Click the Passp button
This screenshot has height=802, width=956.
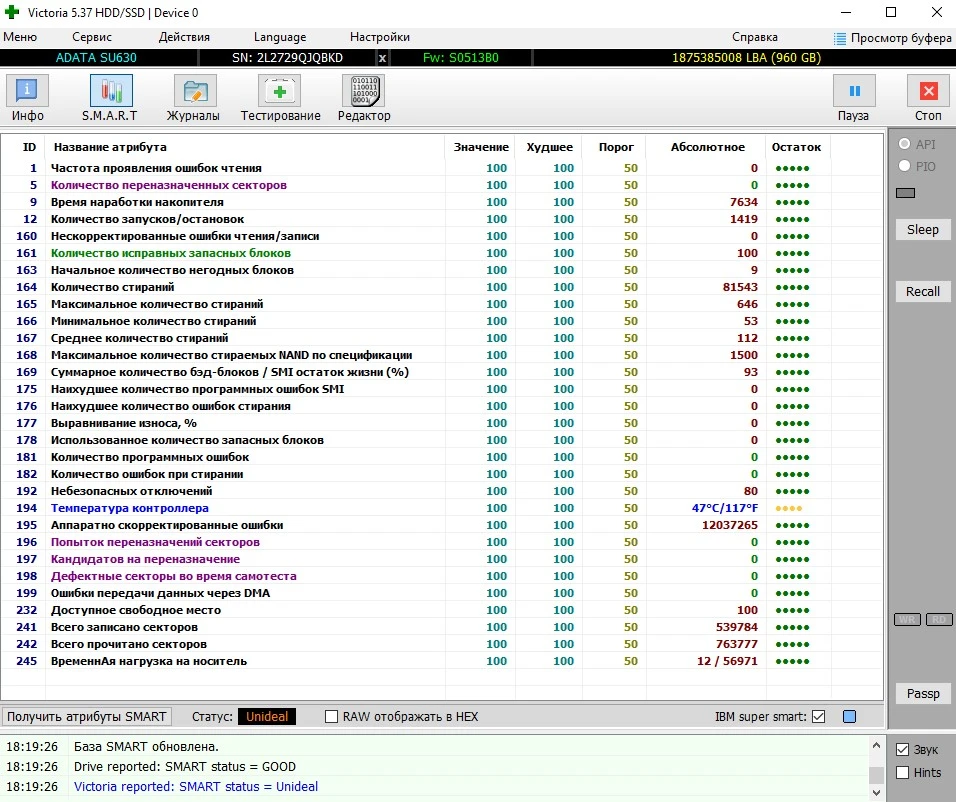click(922, 693)
